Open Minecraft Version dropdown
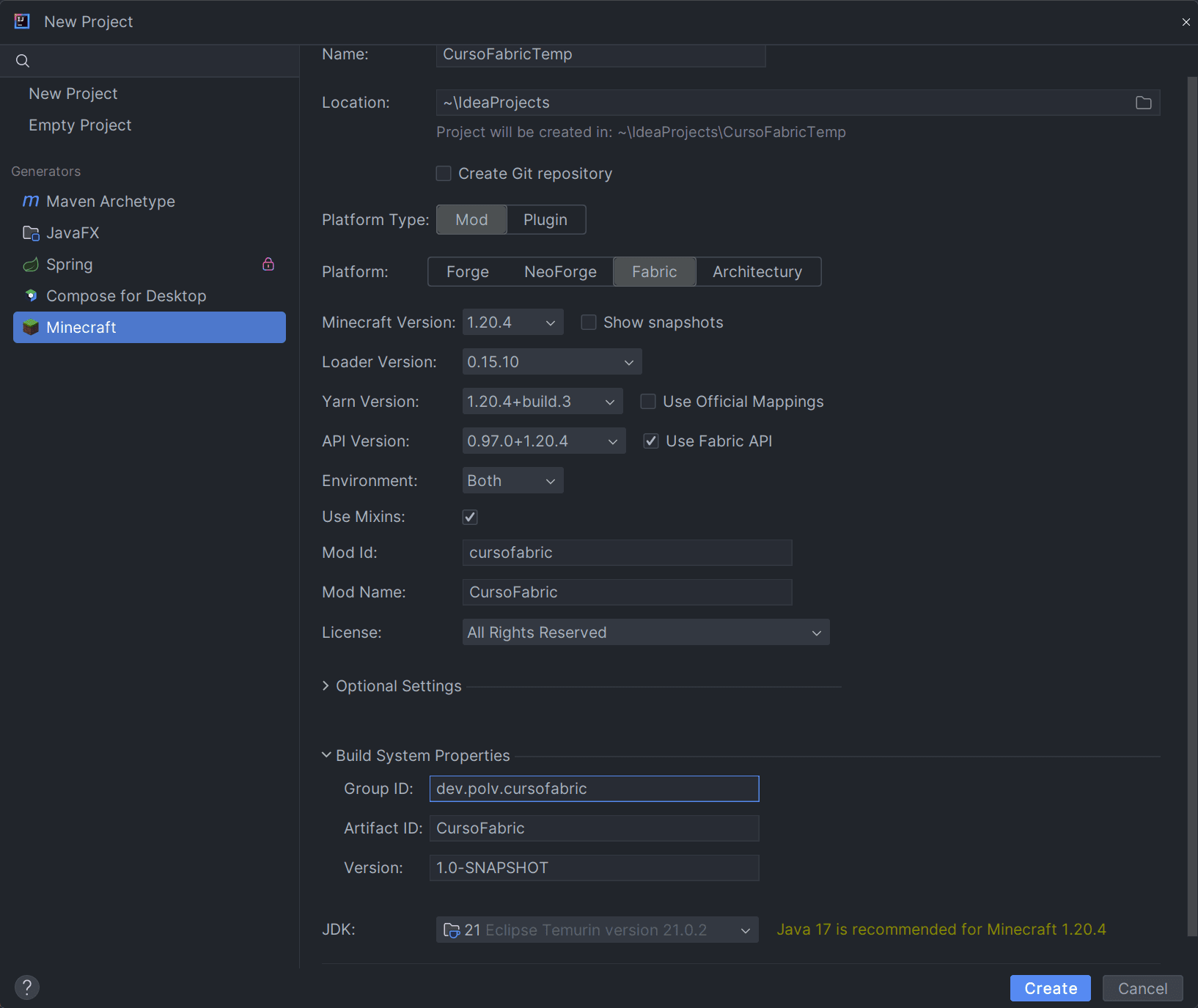The image size is (1198, 1008). pyautogui.click(x=512, y=323)
